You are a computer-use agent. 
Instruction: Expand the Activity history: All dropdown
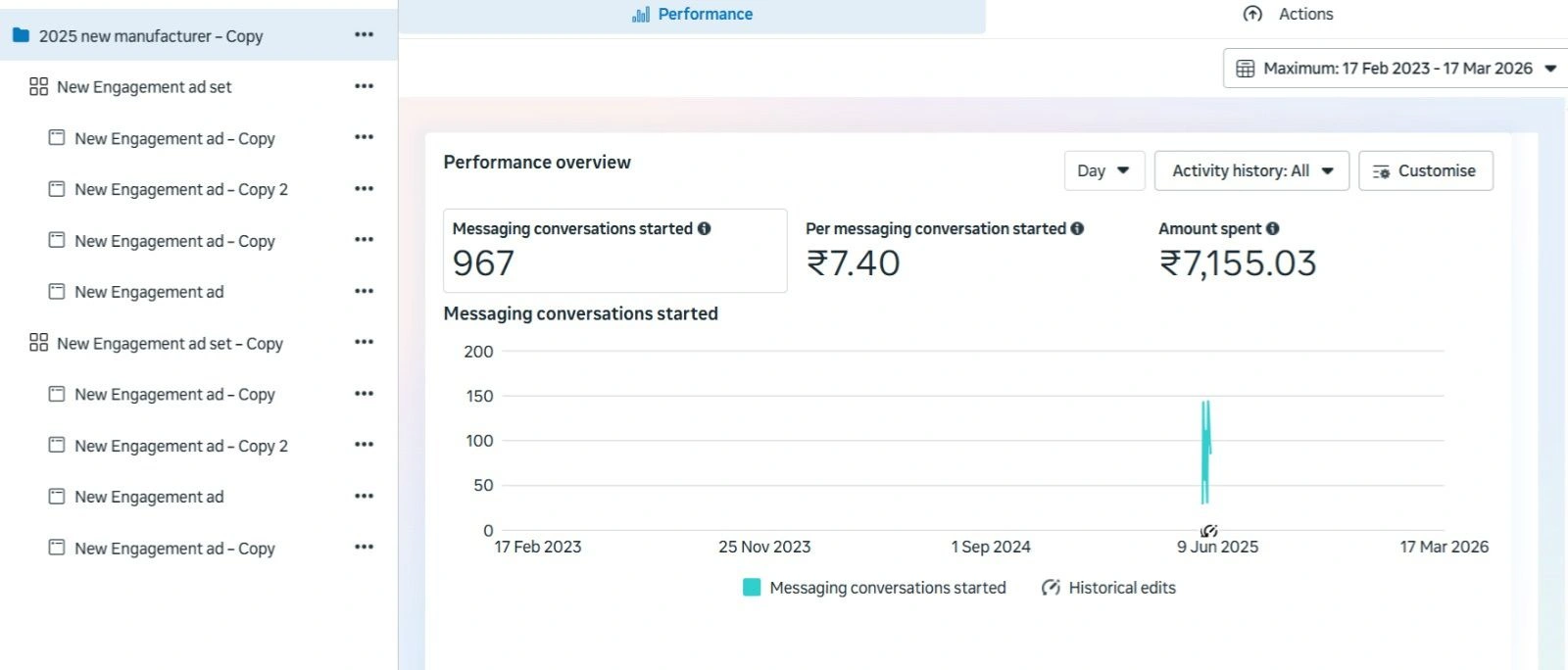1251,170
